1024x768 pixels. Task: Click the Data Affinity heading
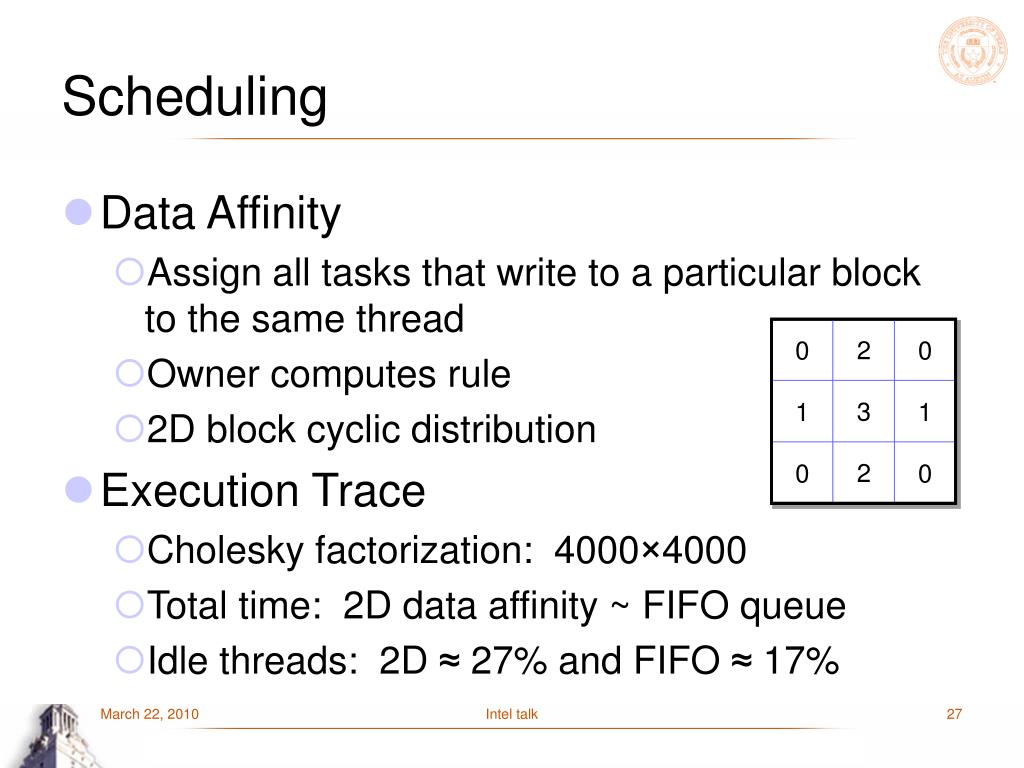pyautogui.click(x=221, y=214)
